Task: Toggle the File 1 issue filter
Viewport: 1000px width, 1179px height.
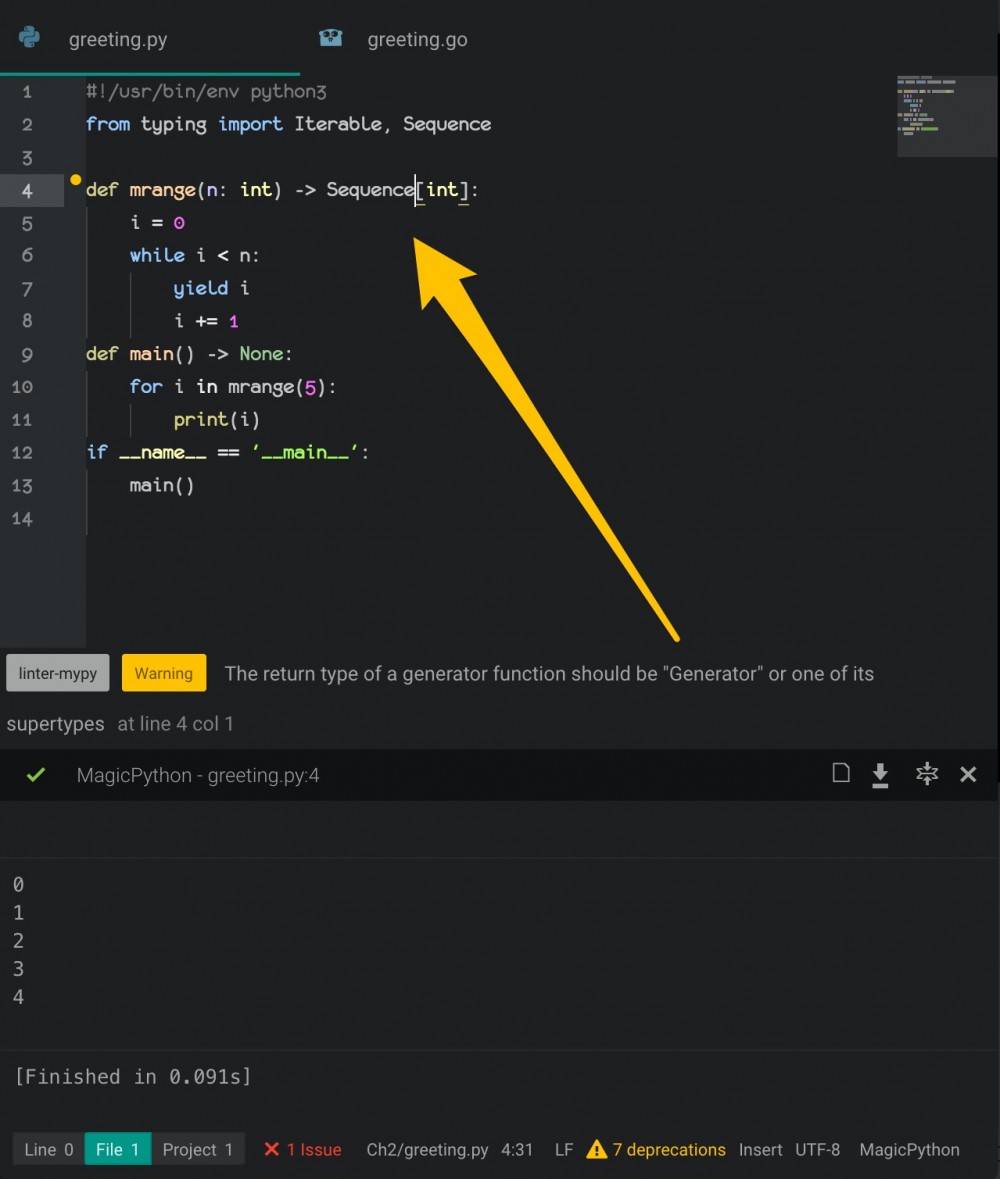Action: coord(118,1149)
